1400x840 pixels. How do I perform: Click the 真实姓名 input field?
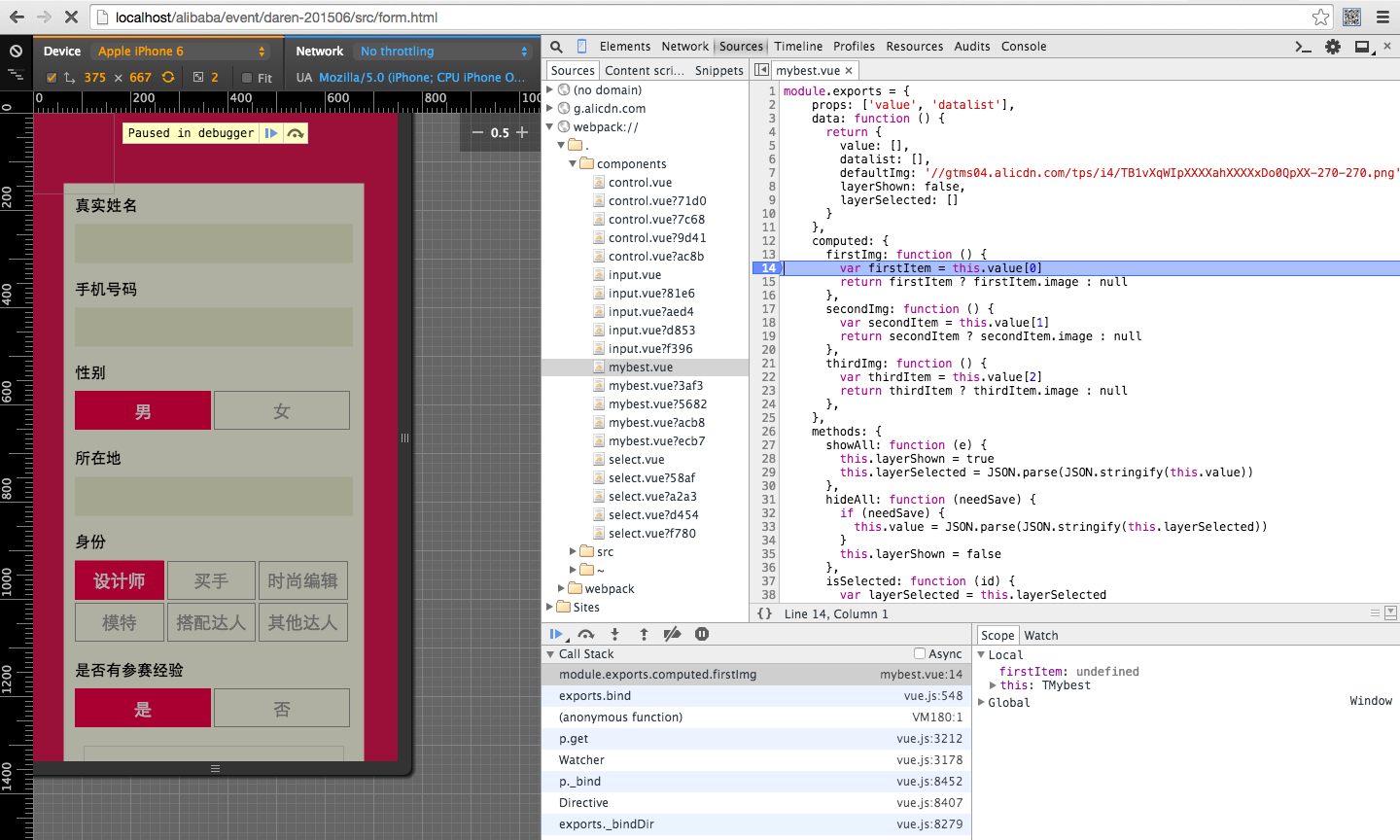point(214,243)
